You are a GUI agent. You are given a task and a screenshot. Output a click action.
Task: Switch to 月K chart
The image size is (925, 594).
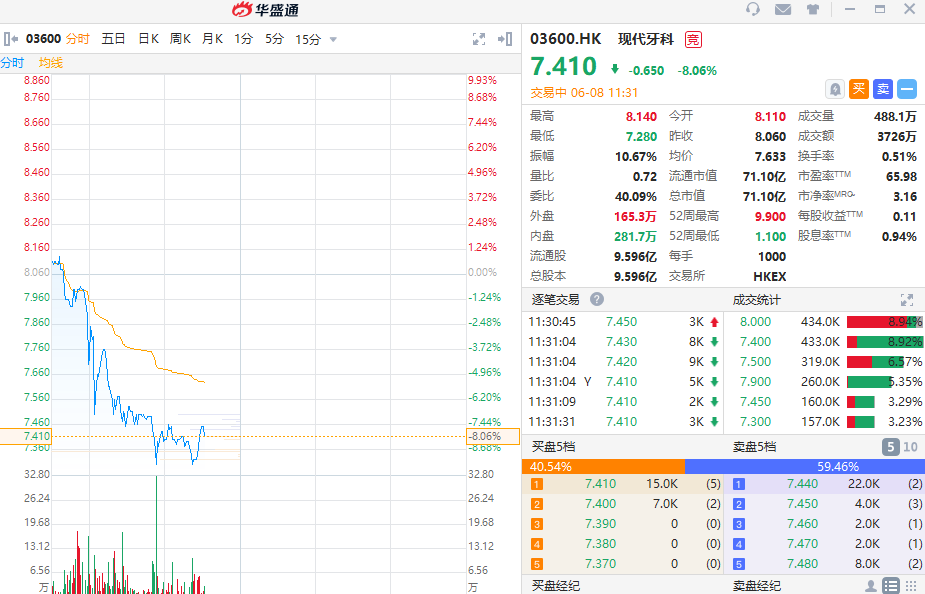pyautogui.click(x=212, y=39)
